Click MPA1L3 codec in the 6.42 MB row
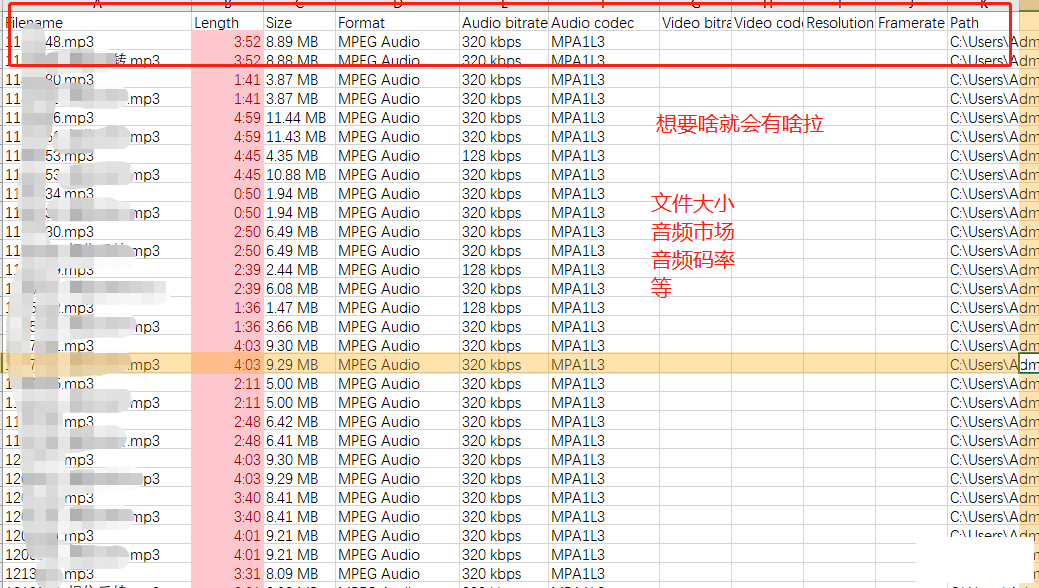This screenshot has height=588, width=1039. (604, 422)
